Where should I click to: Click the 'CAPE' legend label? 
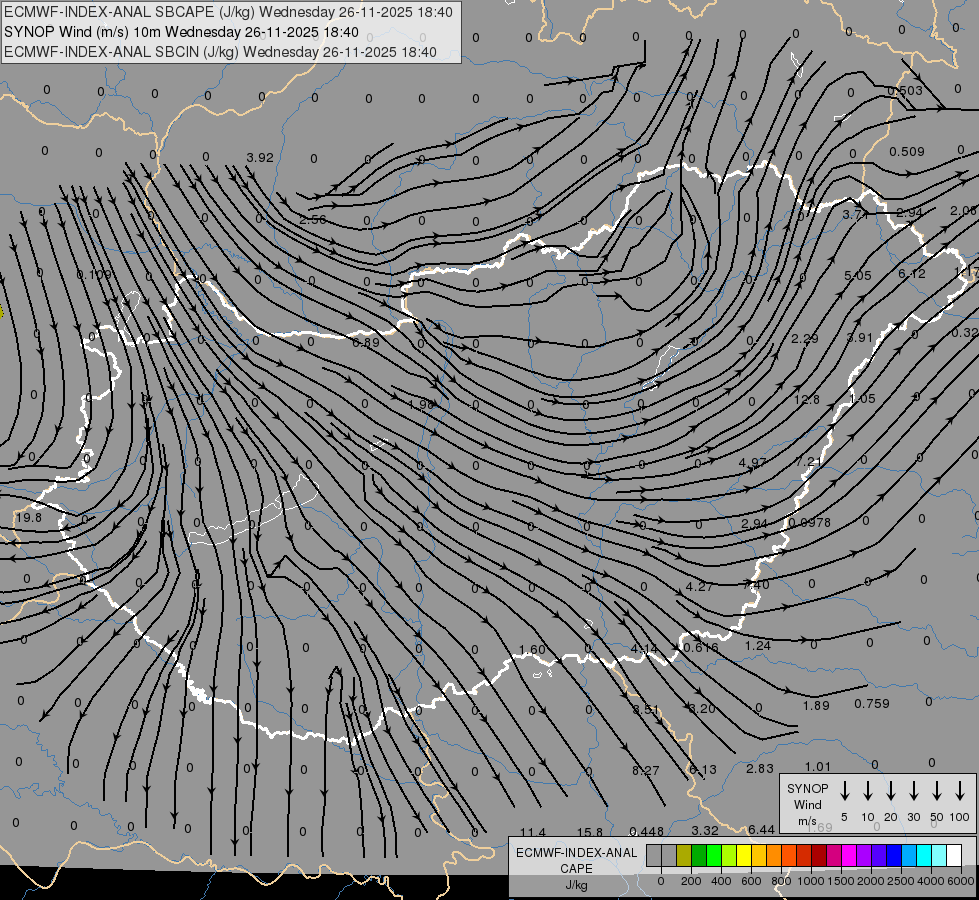pyautogui.click(x=576, y=869)
